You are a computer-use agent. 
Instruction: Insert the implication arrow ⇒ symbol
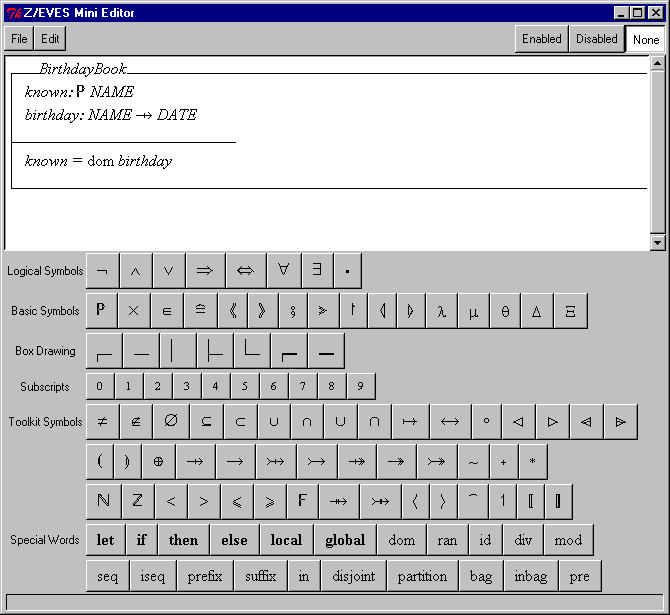(205, 271)
